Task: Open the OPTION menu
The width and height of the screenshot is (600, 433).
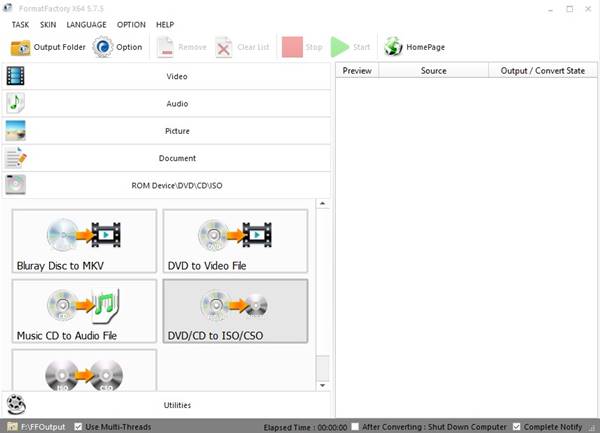Action: [131, 25]
